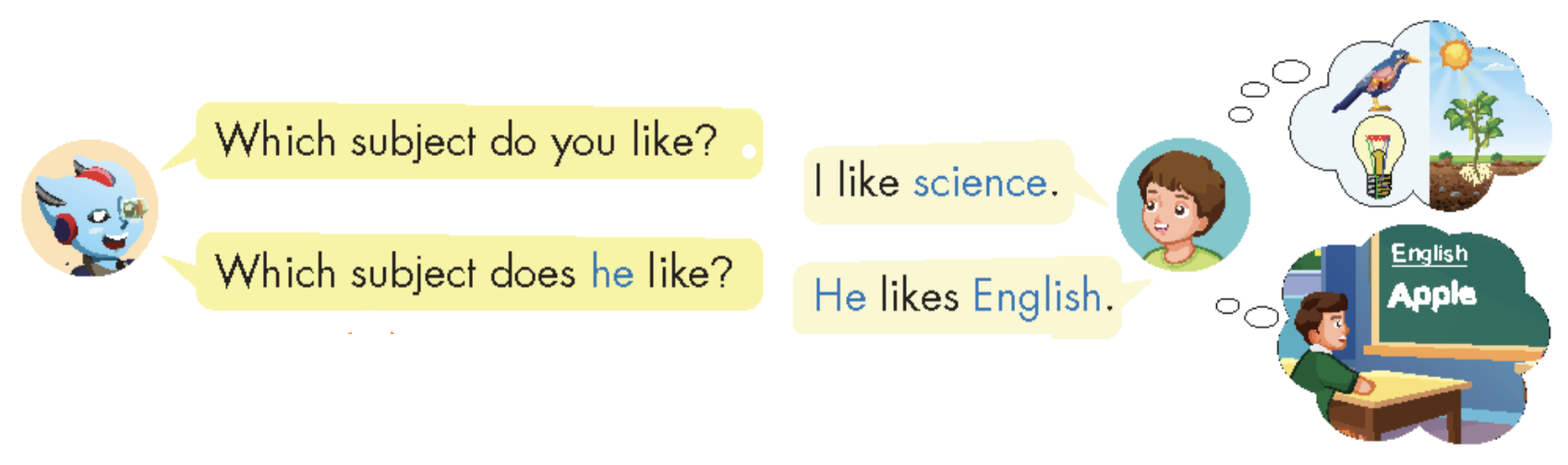Screen dimensions: 1568x465
Task: Click the "I like science." answer bubble
Action: 938,182
